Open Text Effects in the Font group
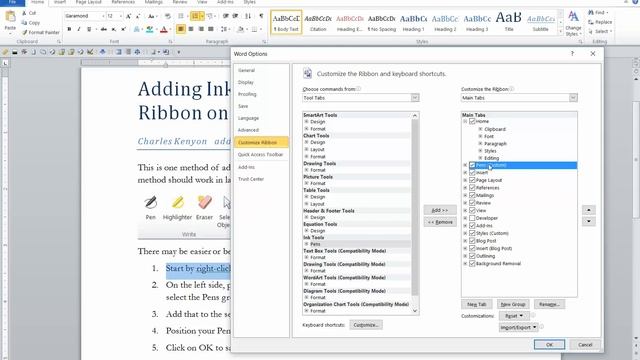The image size is (640, 360). pos(137,29)
